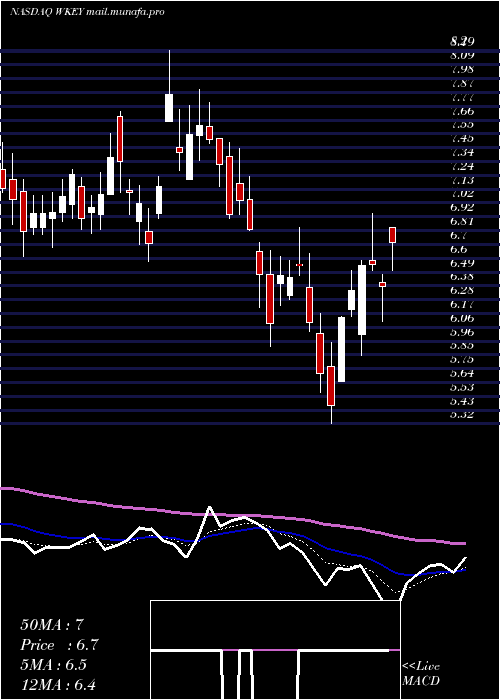
Task: Click the 7.87 price axis label
Action: [462, 83]
